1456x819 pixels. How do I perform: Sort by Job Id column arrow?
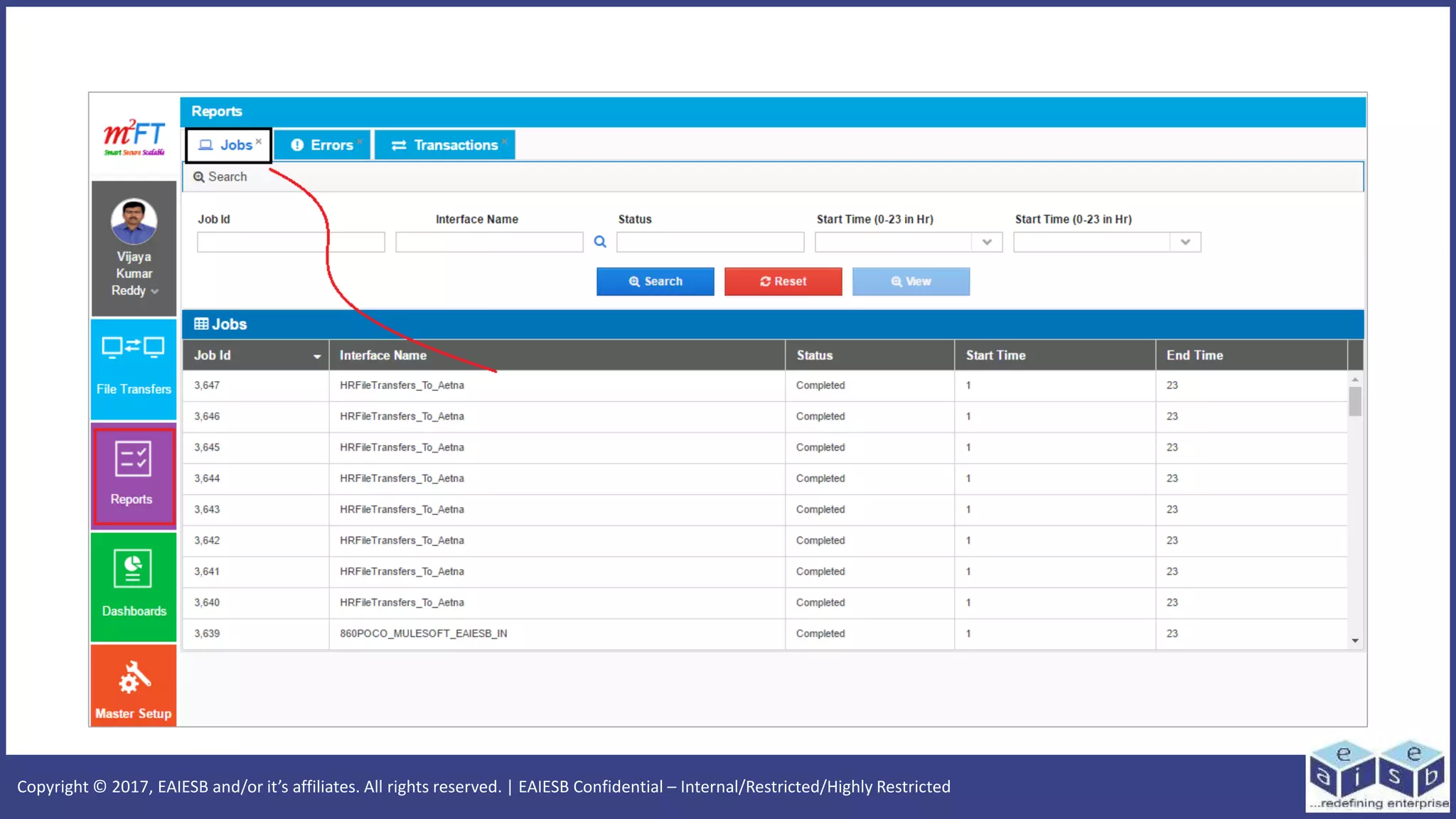(x=317, y=356)
